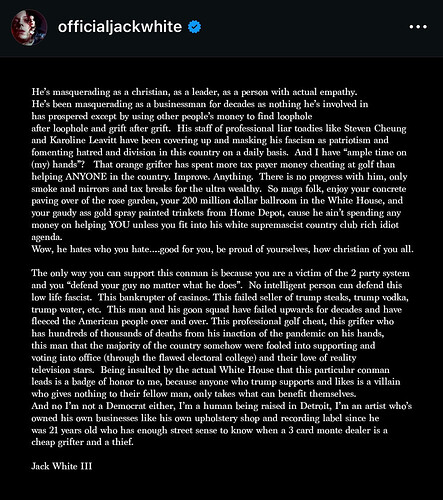Open the officialjackwhite profile picture

pos(29,28)
